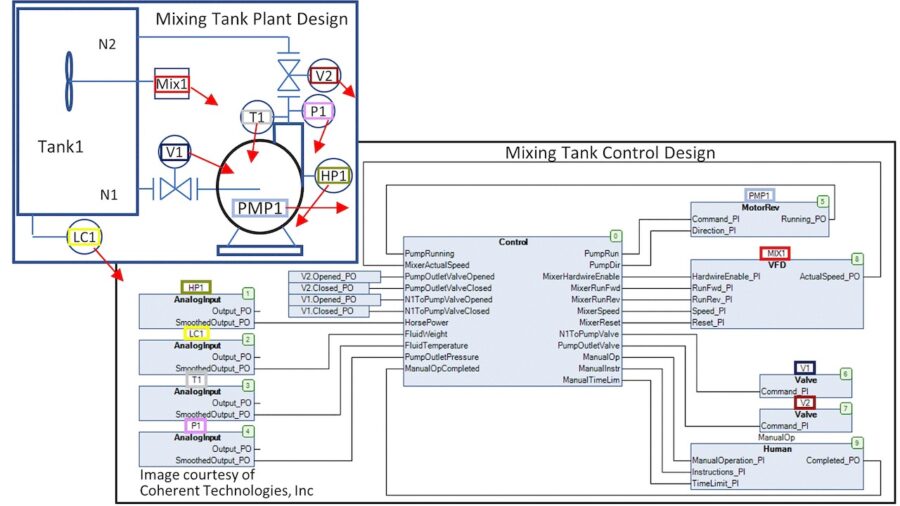Click the block index badge 0 on Control block
Screen dimensions: 900x506
tap(615, 236)
